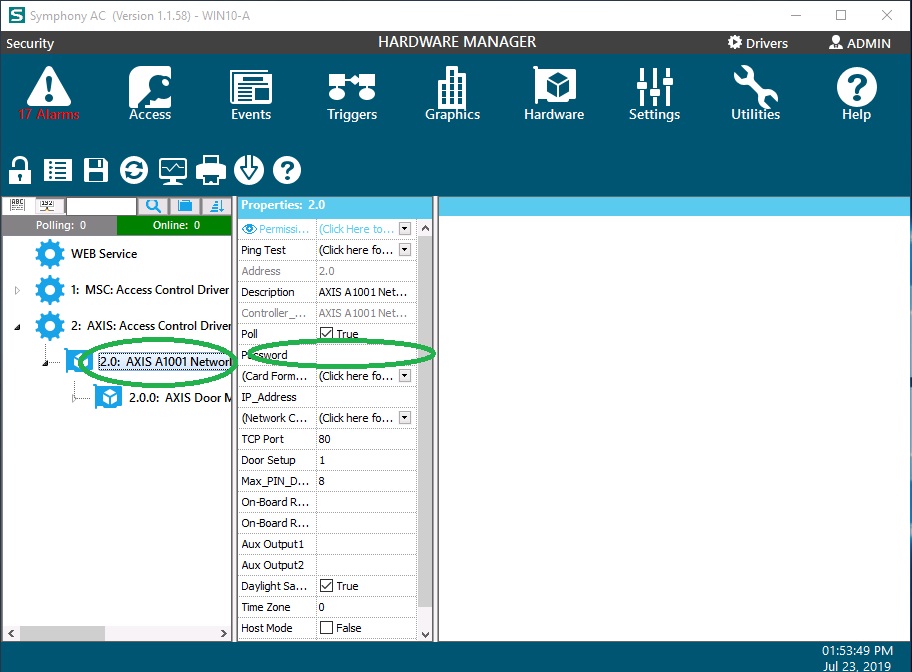
Task: Click the IP_Address value field
Action: 366,397
